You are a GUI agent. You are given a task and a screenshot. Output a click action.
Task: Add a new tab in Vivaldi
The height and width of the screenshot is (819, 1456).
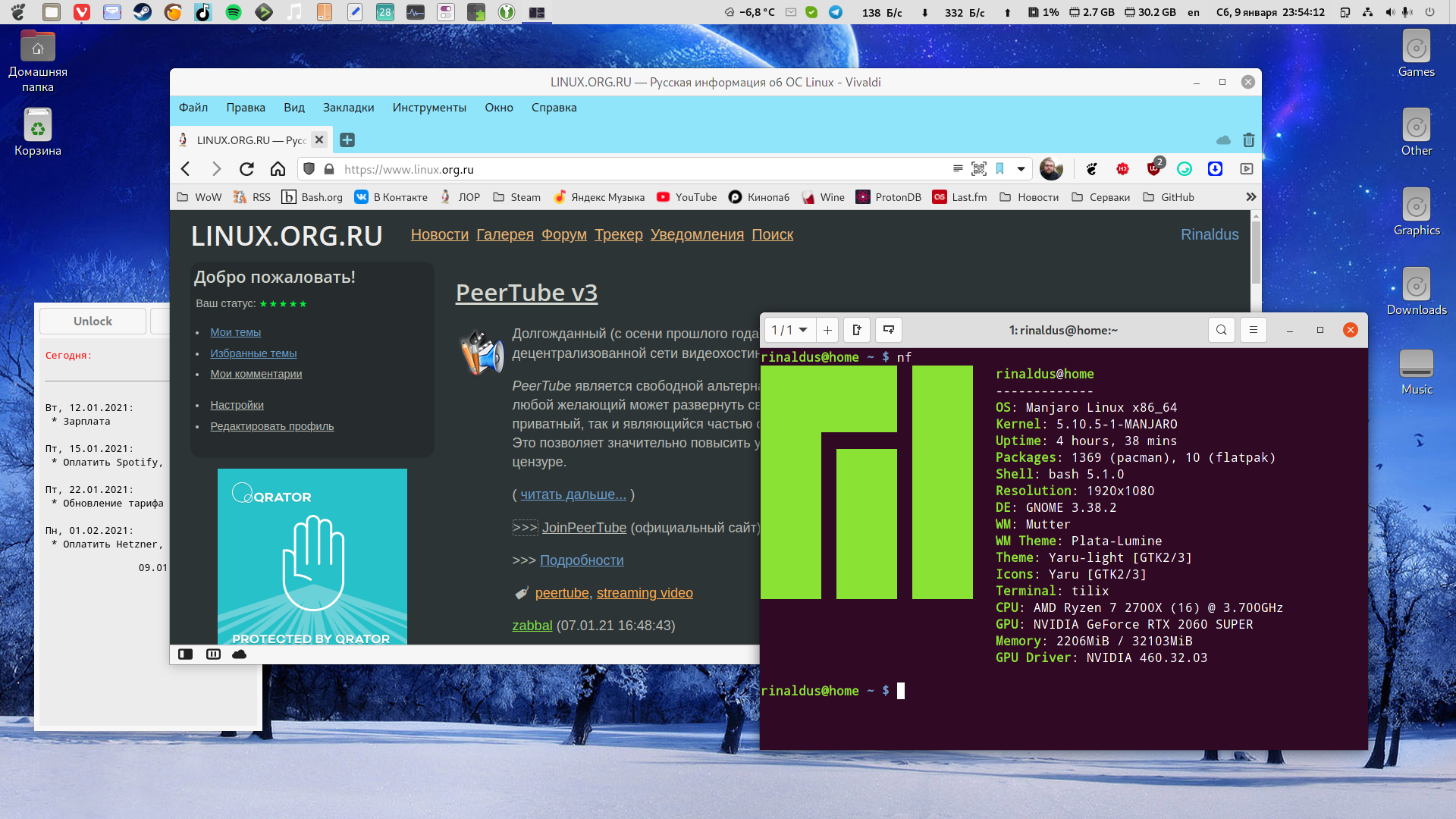(x=347, y=140)
